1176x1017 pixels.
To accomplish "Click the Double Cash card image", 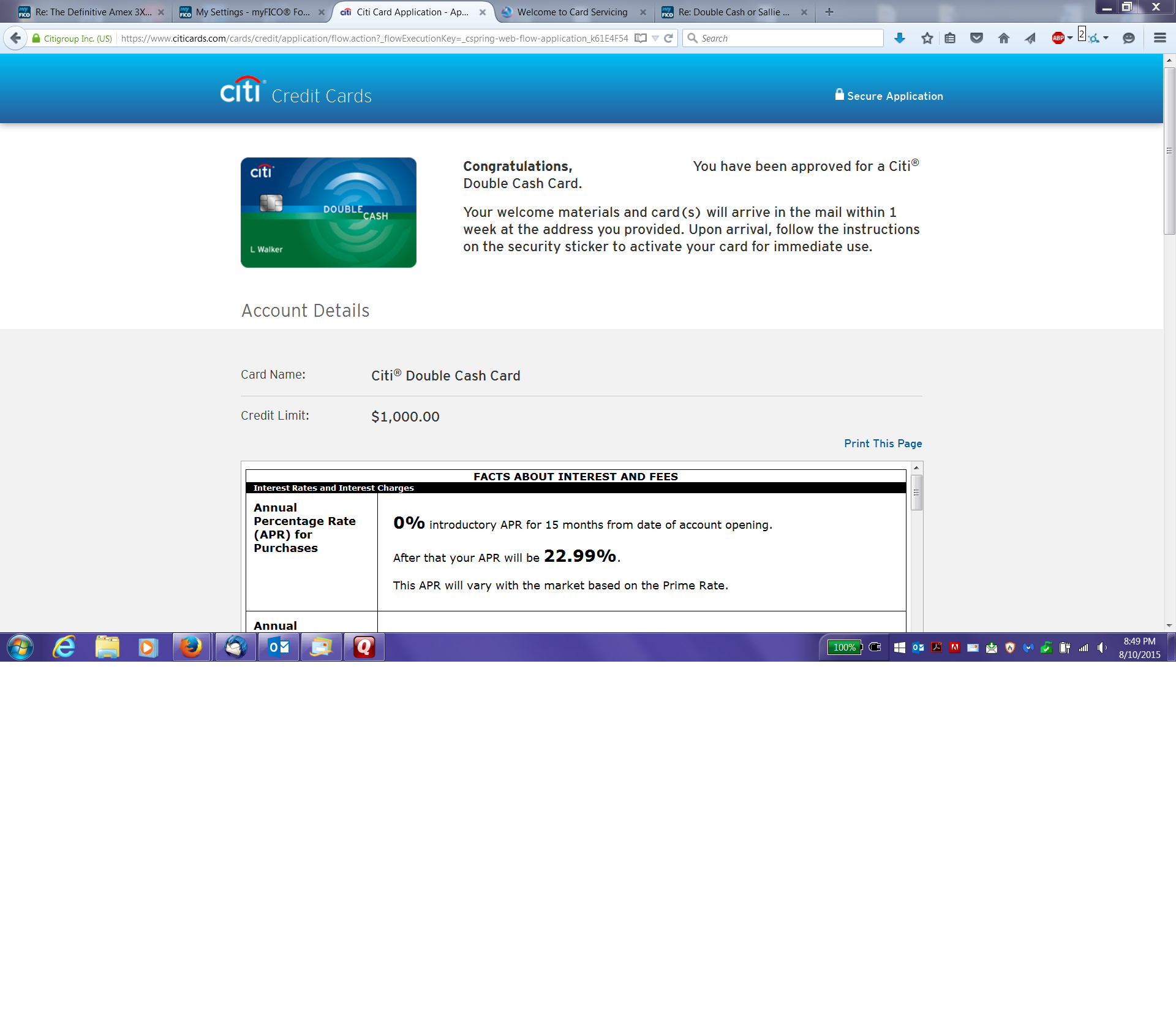I will pyautogui.click(x=328, y=213).
